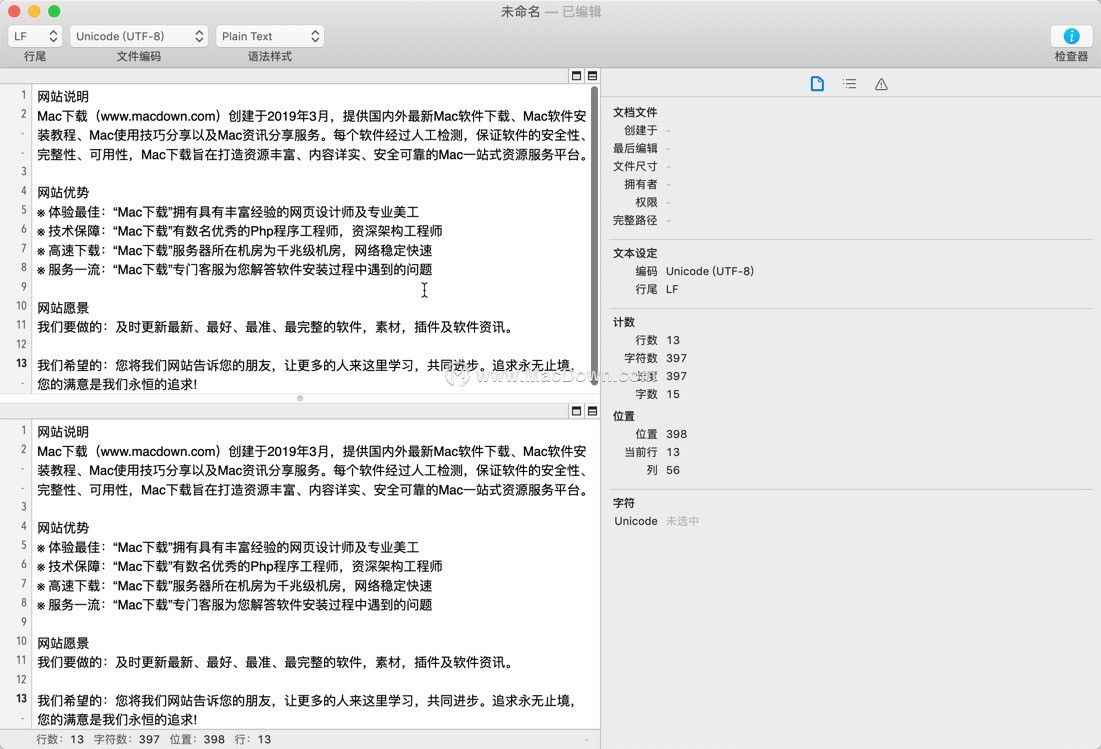The width and height of the screenshot is (1101, 749).
Task: Click the inspector 位置 value 398
Action: [x=676, y=435]
